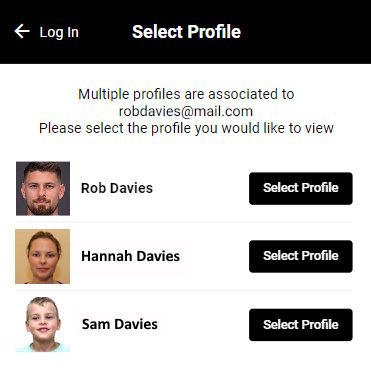Click the Hannah Davies name label
The width and height of the screenshot is (371, 389).
pyautogui.click(x=131, y=256)
